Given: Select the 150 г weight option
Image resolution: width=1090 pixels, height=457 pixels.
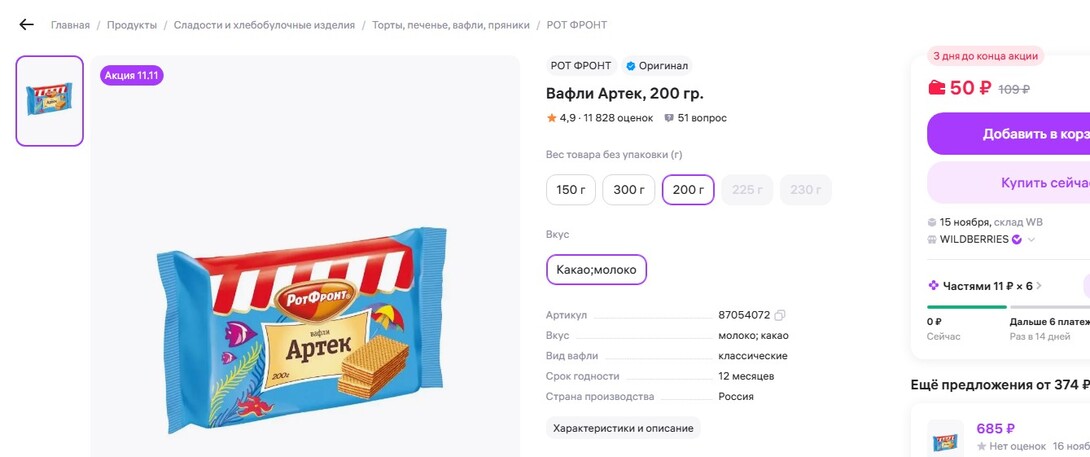Looking at the screenshot, I should pyautogui.click(x=571, y=190).
